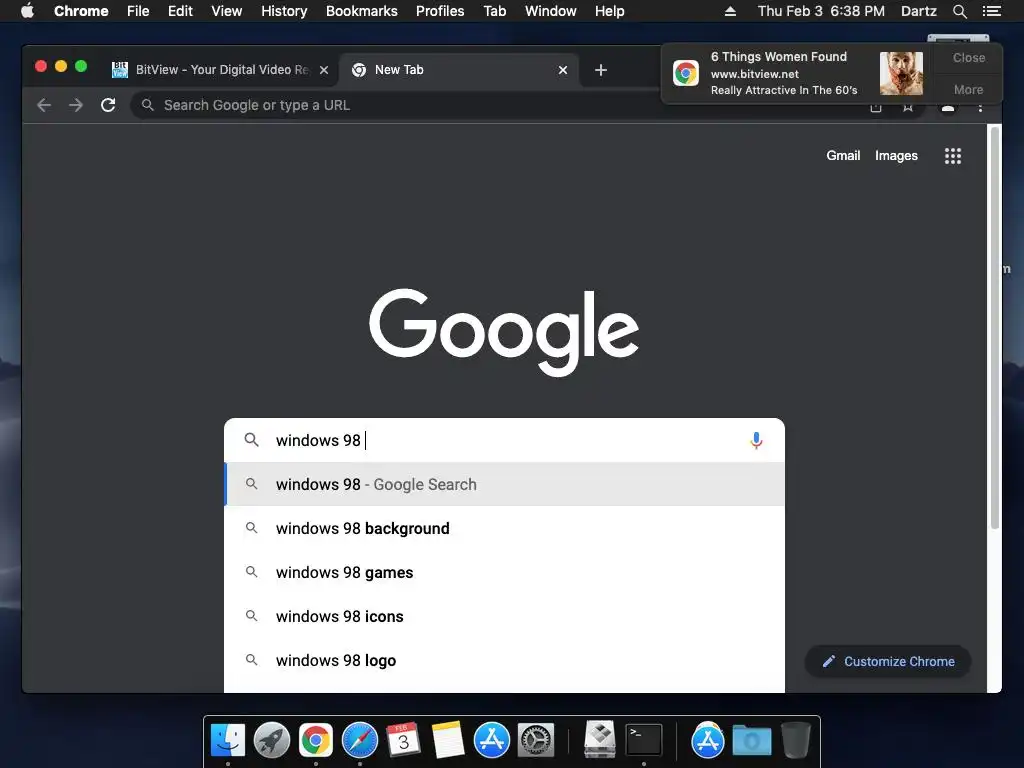Open the disk utility icon in the Dock
This screenshot has height=768, width=1024.
tap(600, 739)
